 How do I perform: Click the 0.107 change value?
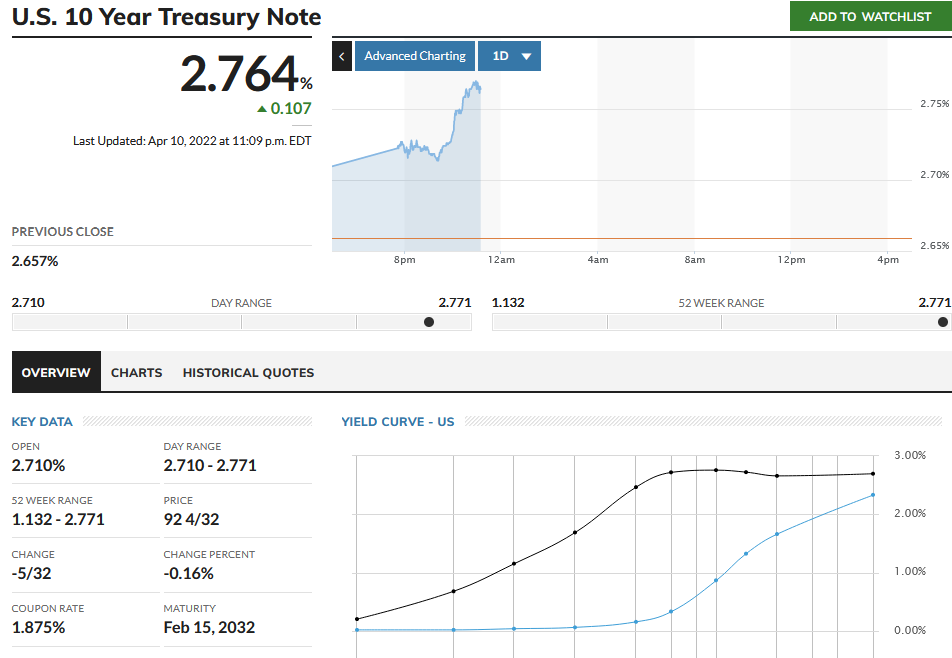(291, 108)
